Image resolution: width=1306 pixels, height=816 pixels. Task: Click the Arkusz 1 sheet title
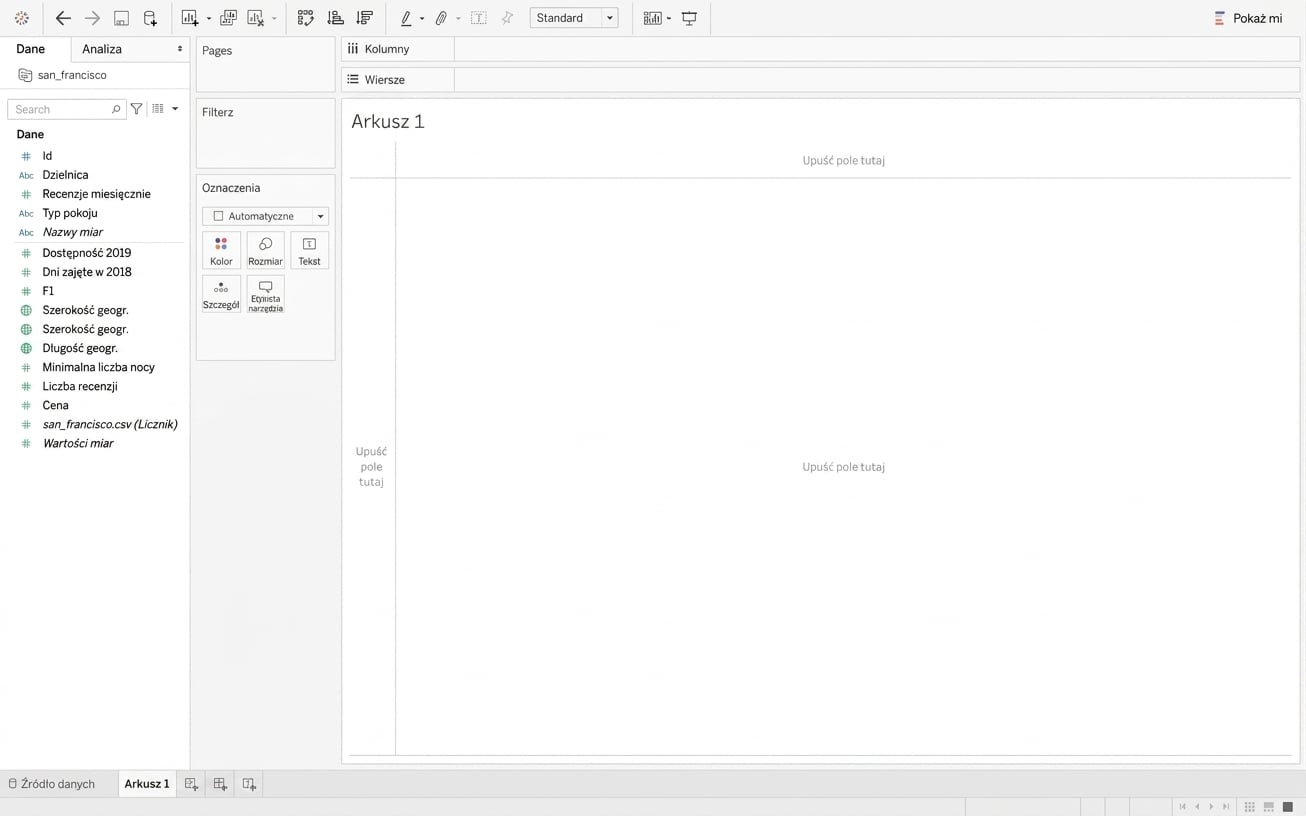(x=388, y=121)
